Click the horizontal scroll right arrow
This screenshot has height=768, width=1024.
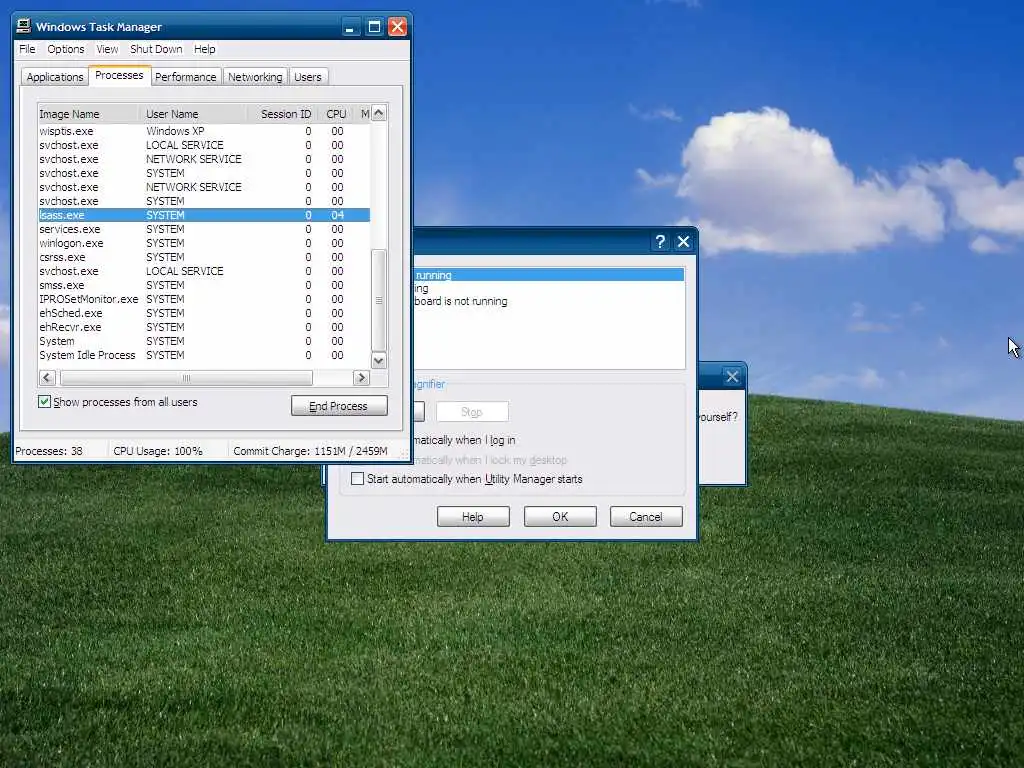tap(361, 377)
